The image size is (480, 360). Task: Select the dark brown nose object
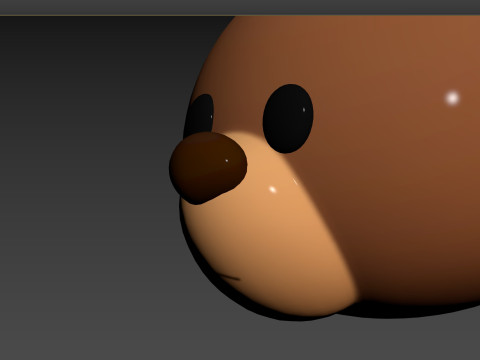pyautogui.click(x=208, y=168)
